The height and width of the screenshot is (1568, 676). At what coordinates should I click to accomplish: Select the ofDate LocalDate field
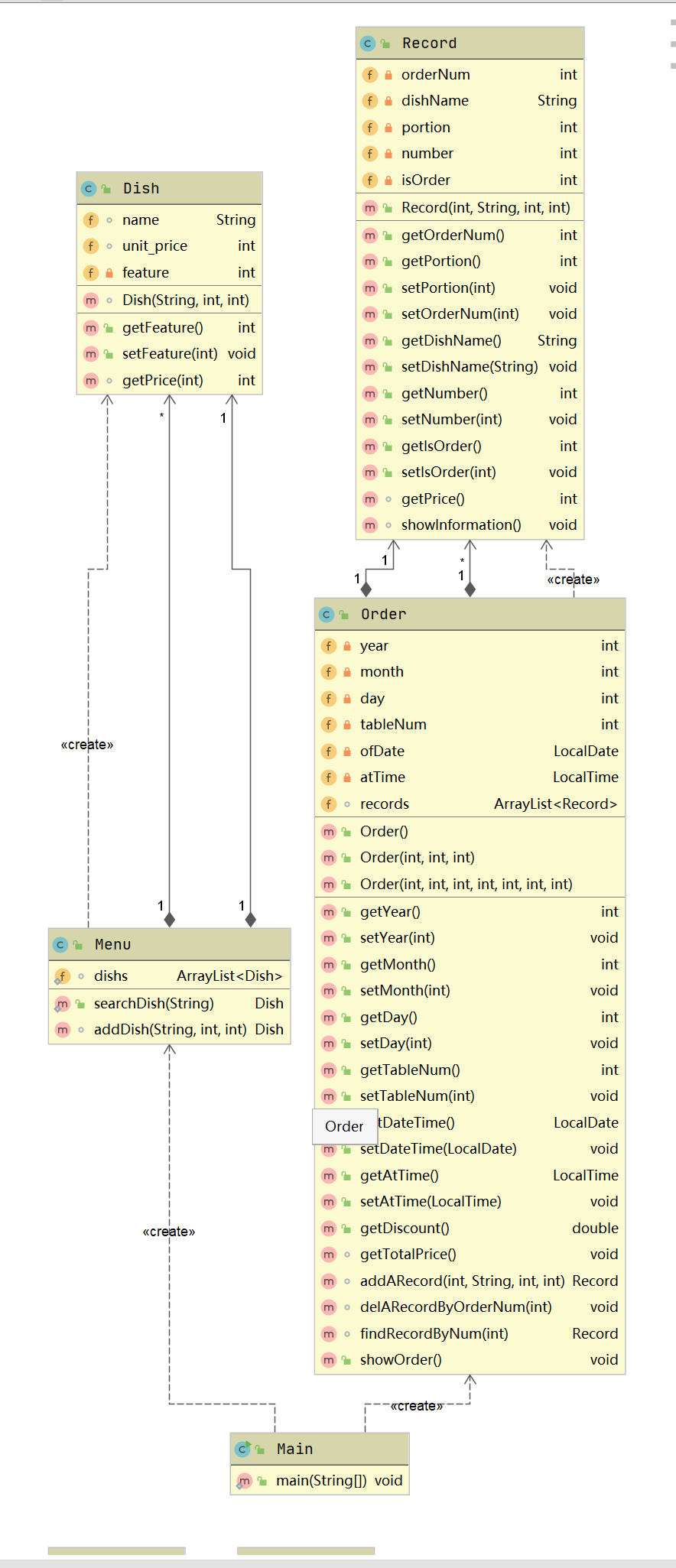[x=470, y=752]
